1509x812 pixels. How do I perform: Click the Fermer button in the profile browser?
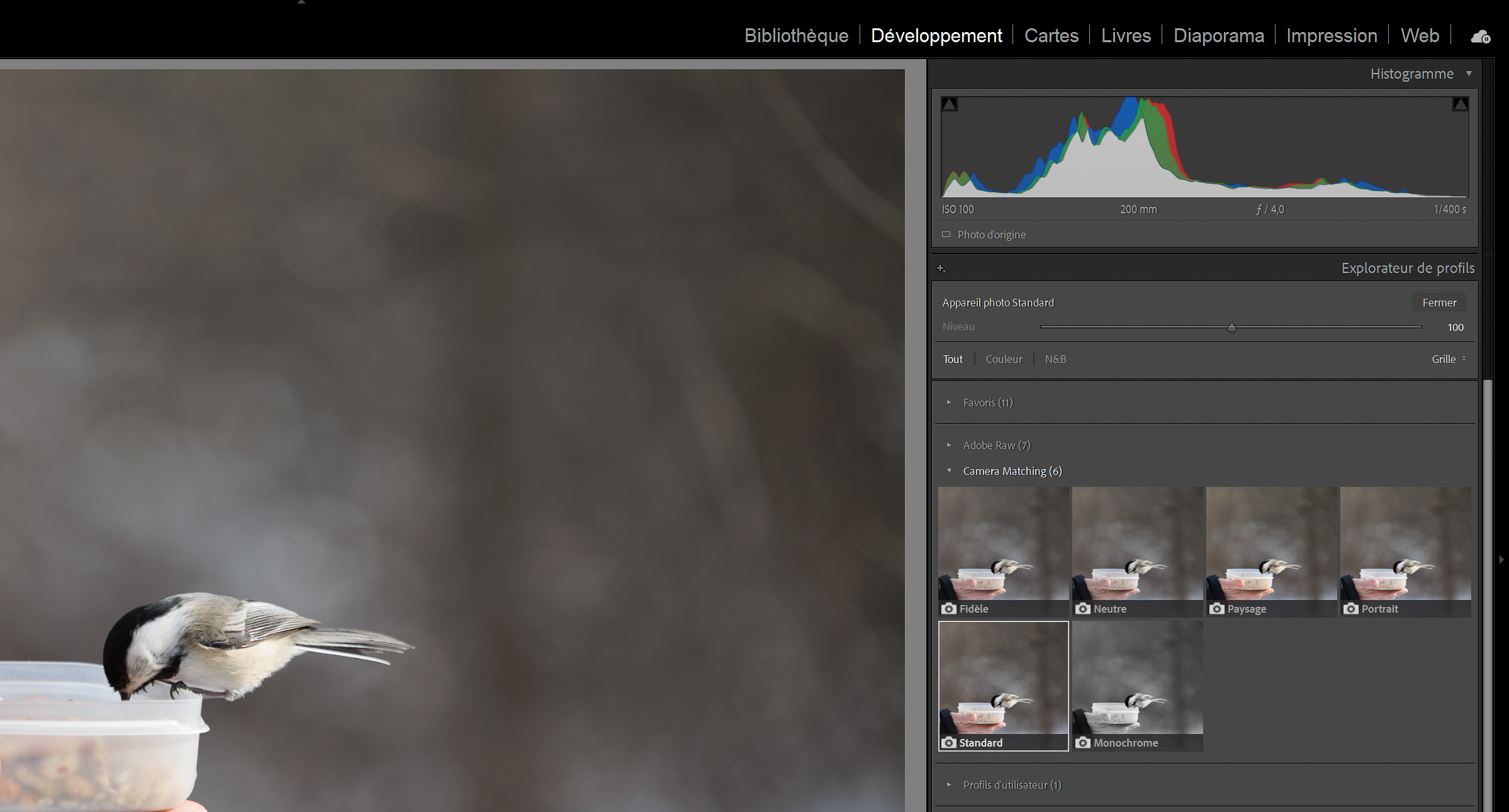click(1439, 302)
